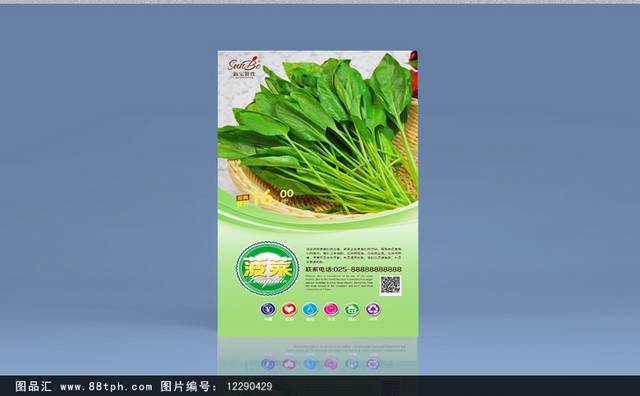Click the SunBo logo at poster top

244,67
